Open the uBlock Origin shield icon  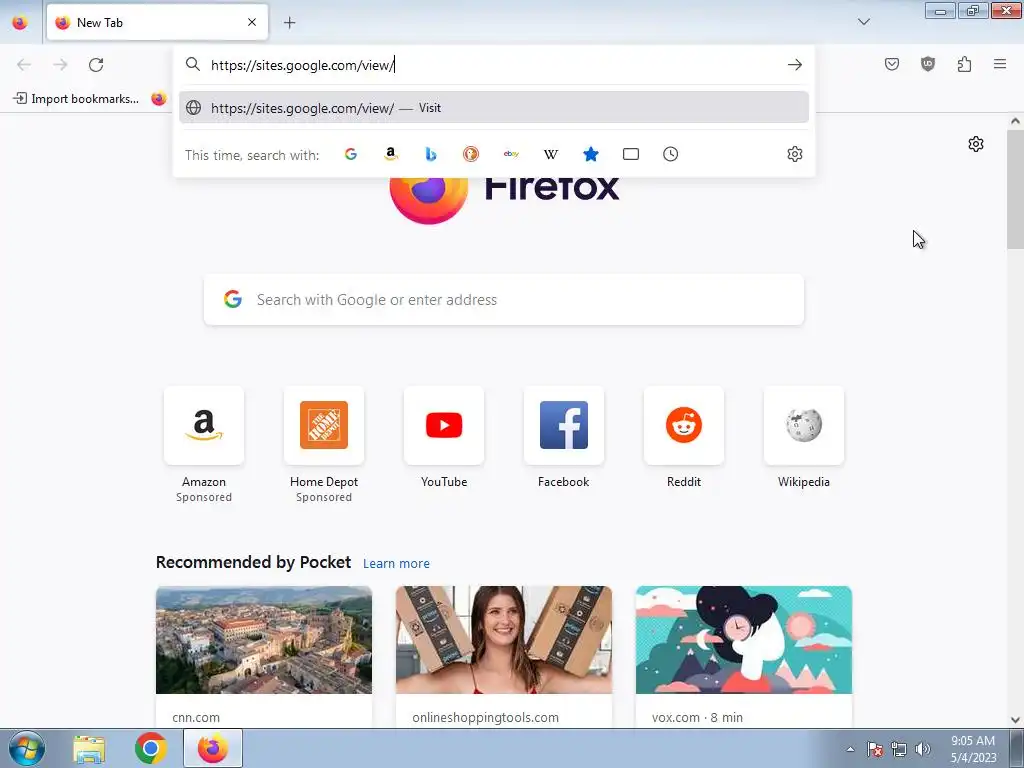(927, 64)
